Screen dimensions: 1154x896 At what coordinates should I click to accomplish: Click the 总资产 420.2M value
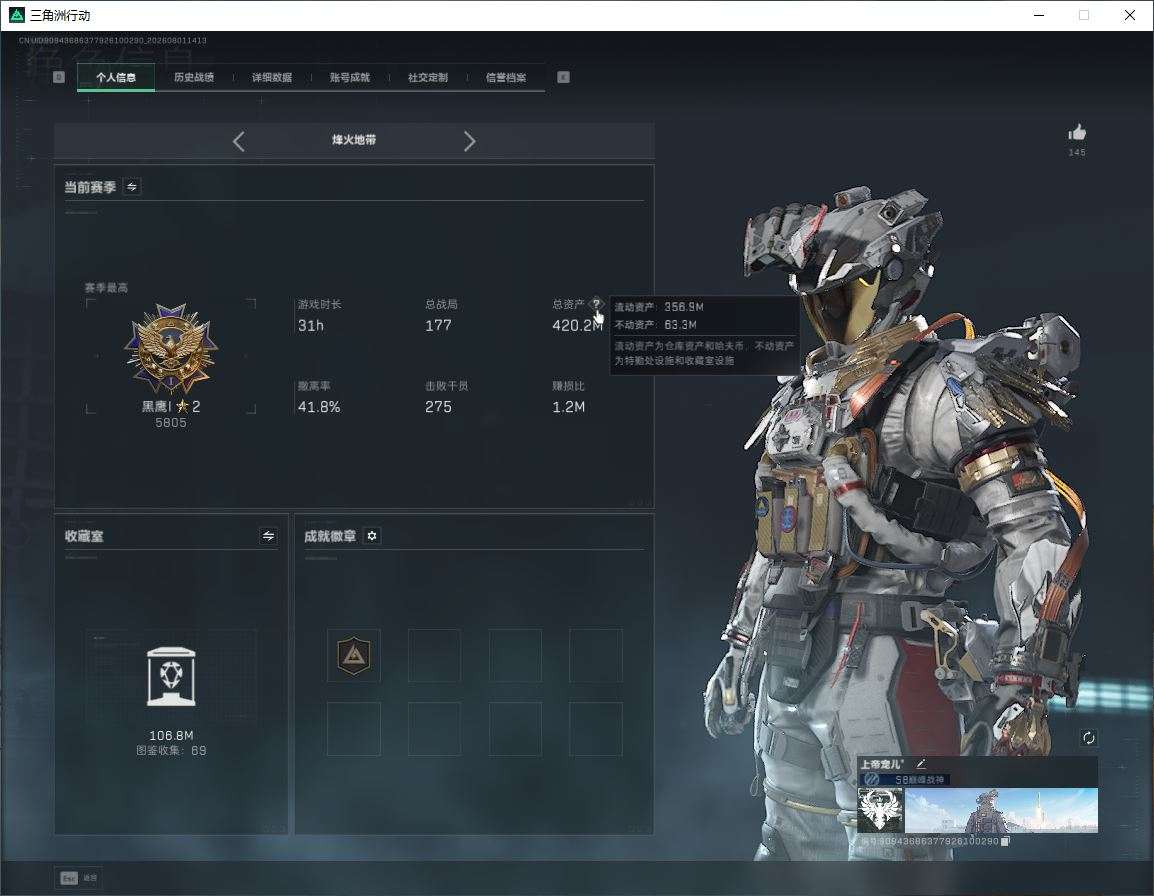577,325
